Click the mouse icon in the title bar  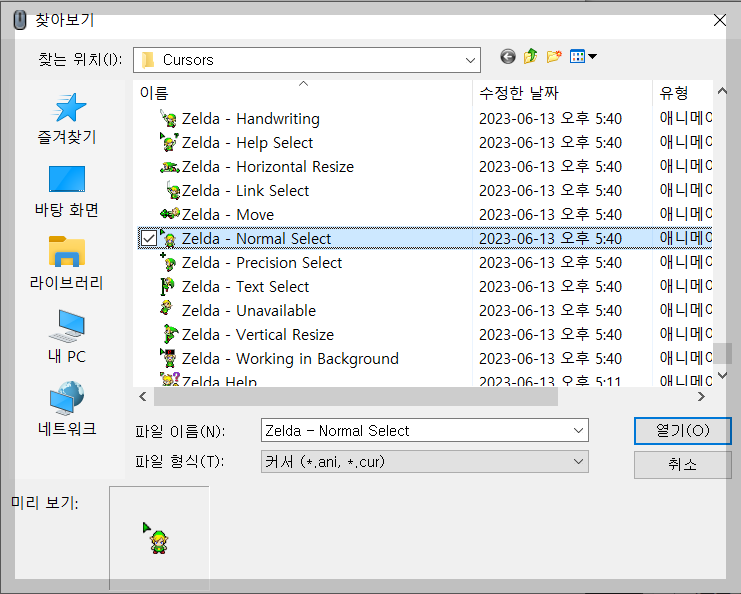click(20, 20)
